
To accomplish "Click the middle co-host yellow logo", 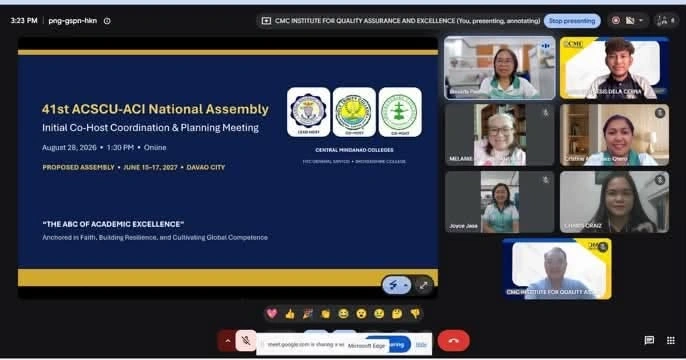I will [354, 112].
